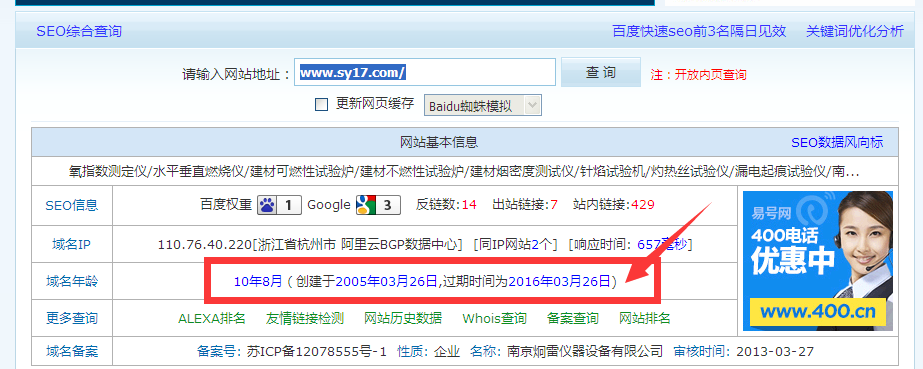Viewport: 923px width, 369px height.
Task: Click the 反链数 value 14
Action: coord(469,205)
